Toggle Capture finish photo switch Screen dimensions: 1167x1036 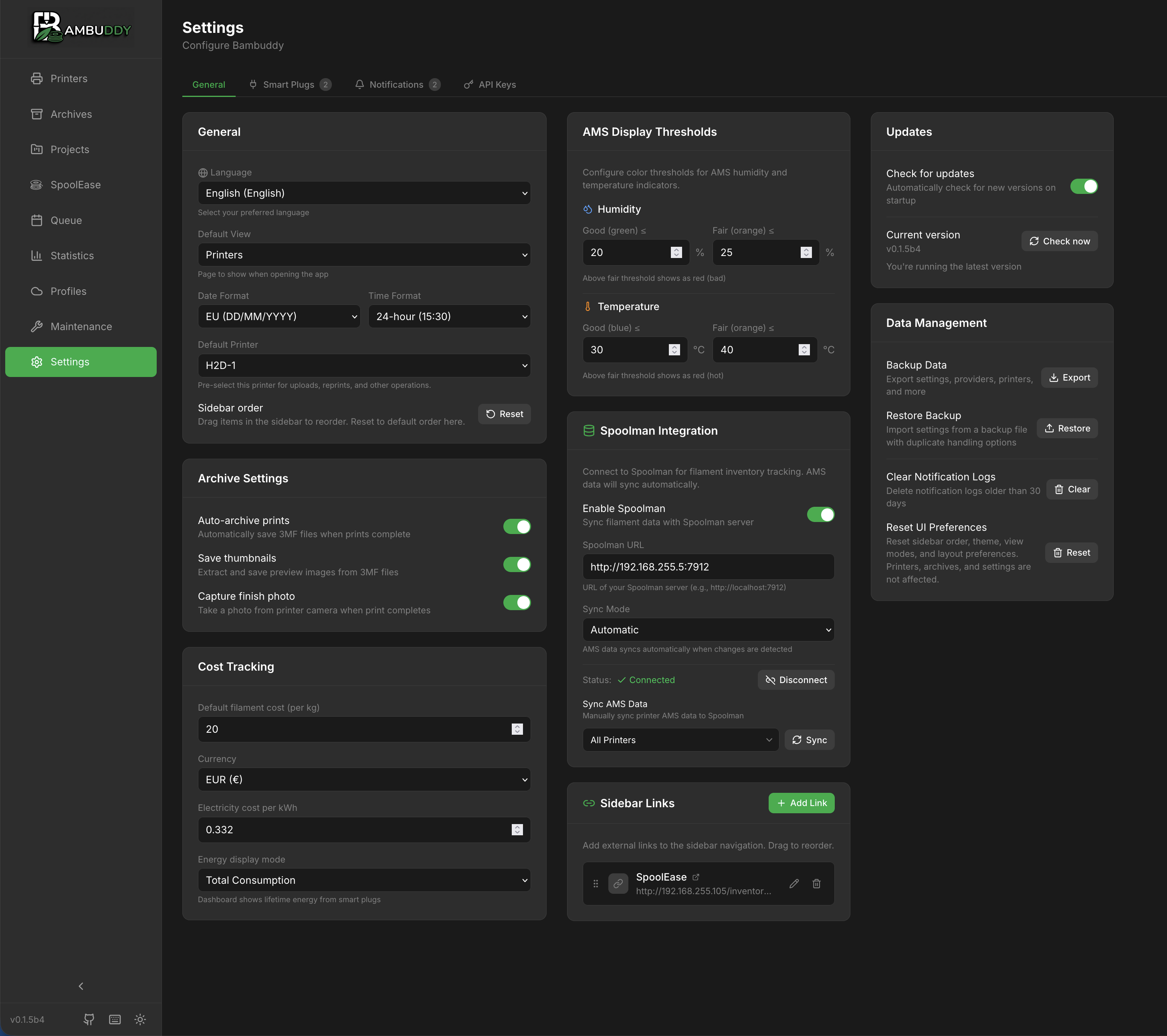tap(517, 603)
